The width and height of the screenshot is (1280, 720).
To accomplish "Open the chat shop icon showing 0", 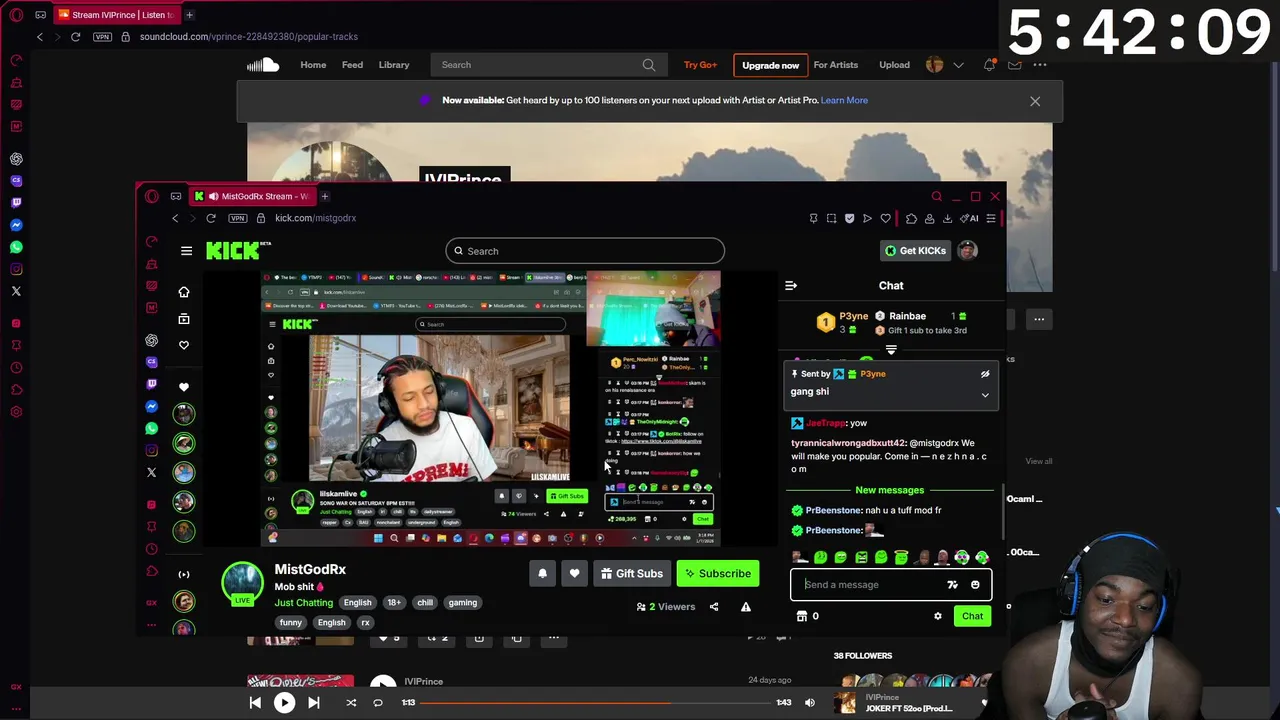I will point(807,616).
